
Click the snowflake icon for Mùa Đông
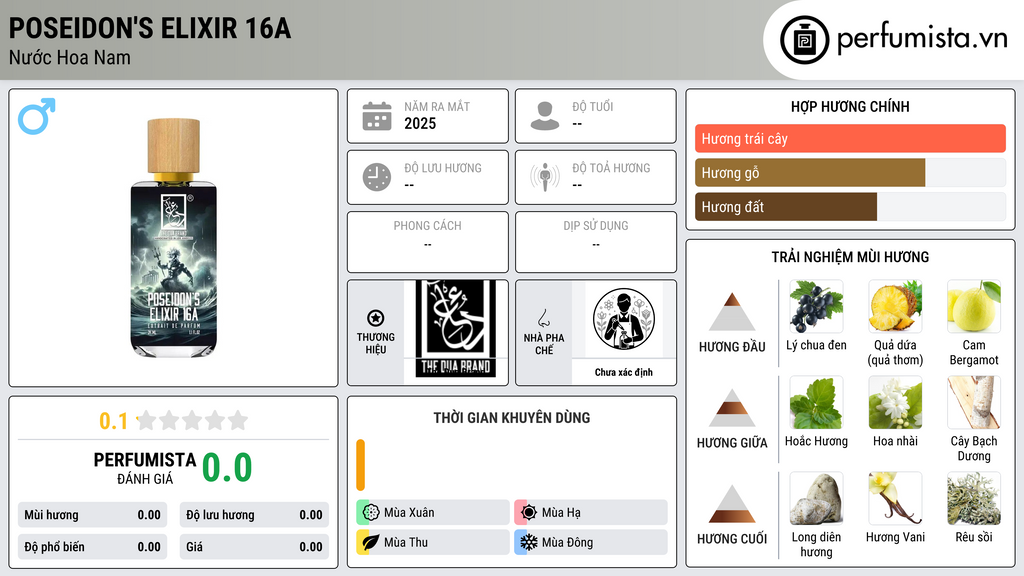[x=529, y=542]
